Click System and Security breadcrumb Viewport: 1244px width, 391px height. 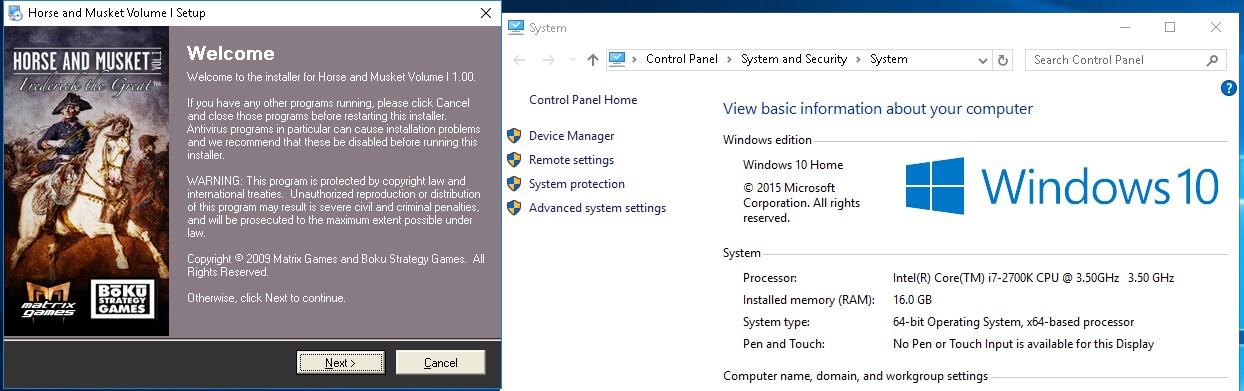(794, 59)
